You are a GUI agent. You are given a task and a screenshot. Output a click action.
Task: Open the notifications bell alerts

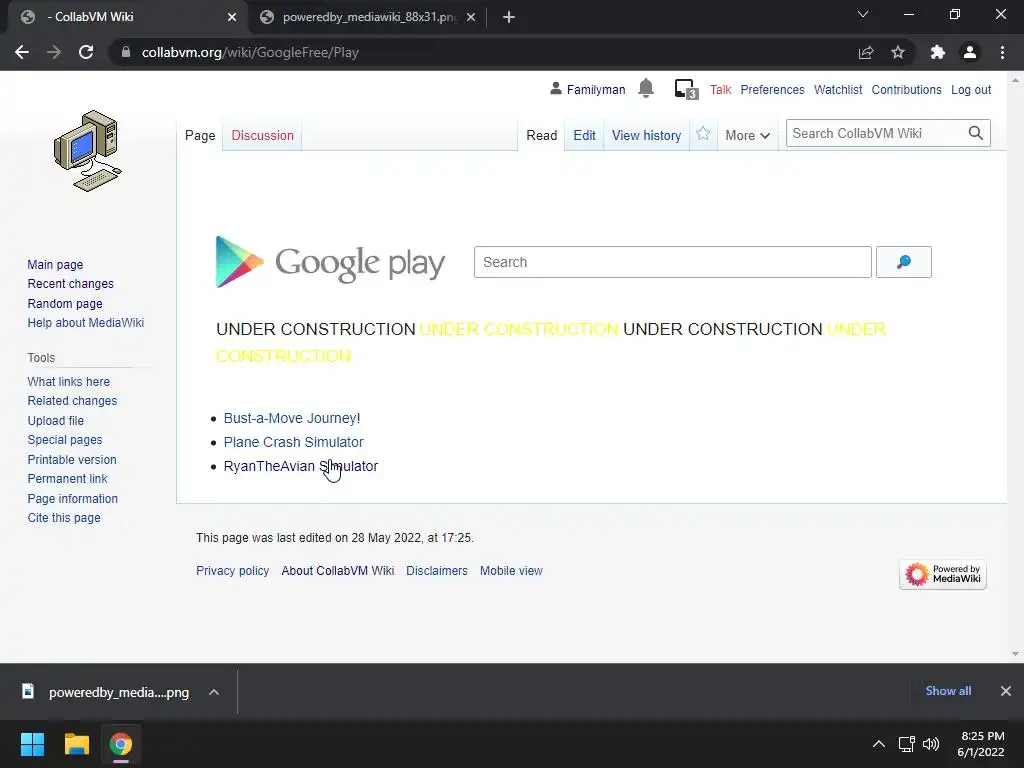pos(646,88)
